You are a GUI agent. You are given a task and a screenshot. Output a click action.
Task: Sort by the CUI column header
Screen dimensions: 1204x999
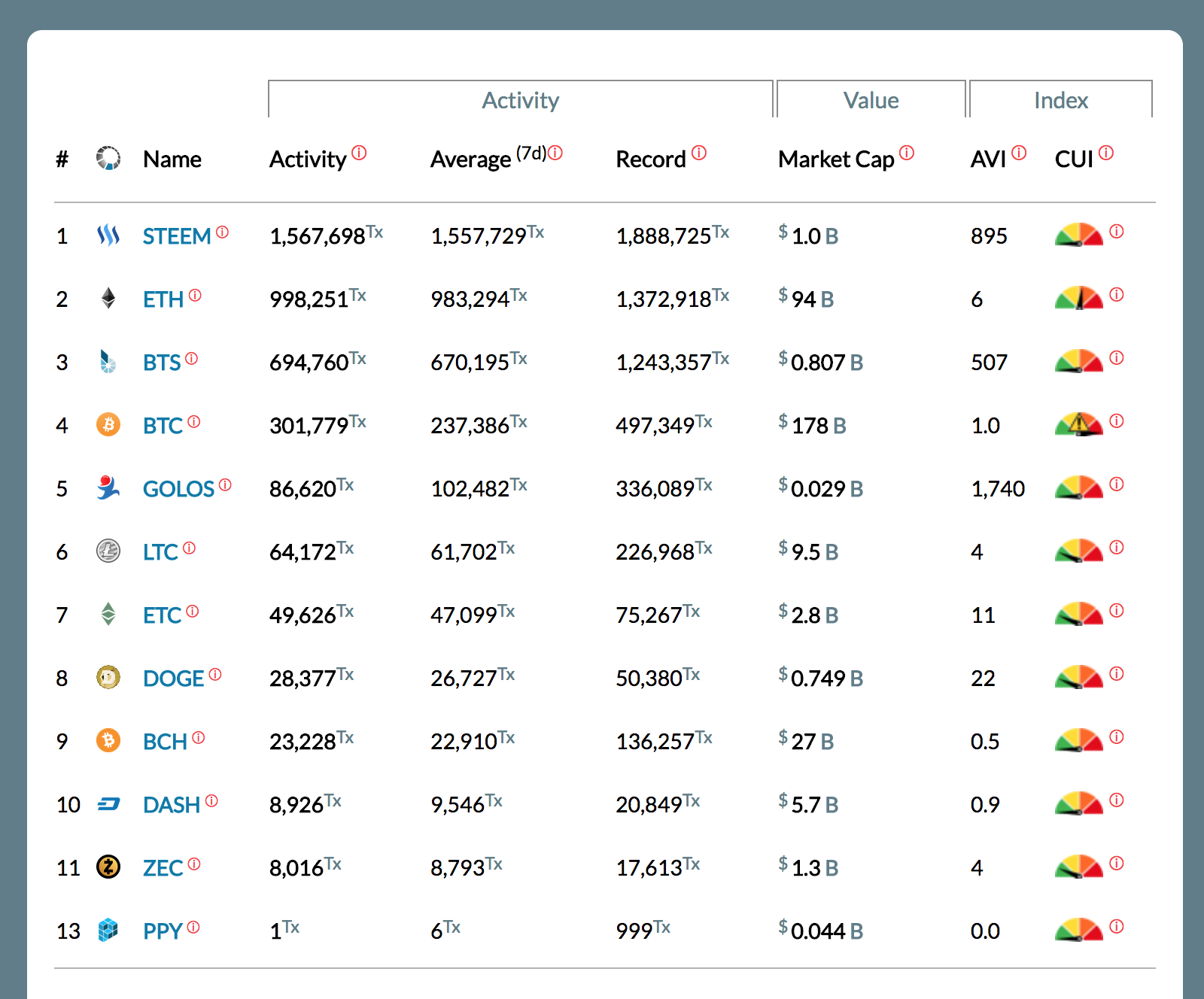tap(1074, 159)
